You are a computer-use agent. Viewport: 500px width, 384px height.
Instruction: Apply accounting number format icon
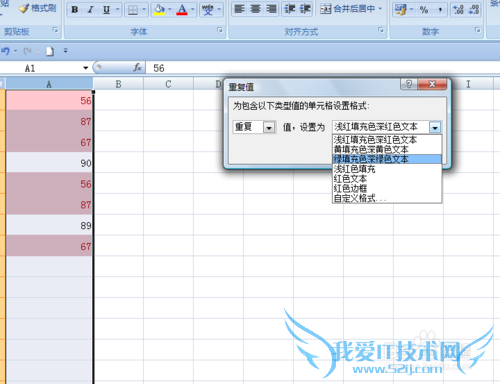tap(400, 10)
